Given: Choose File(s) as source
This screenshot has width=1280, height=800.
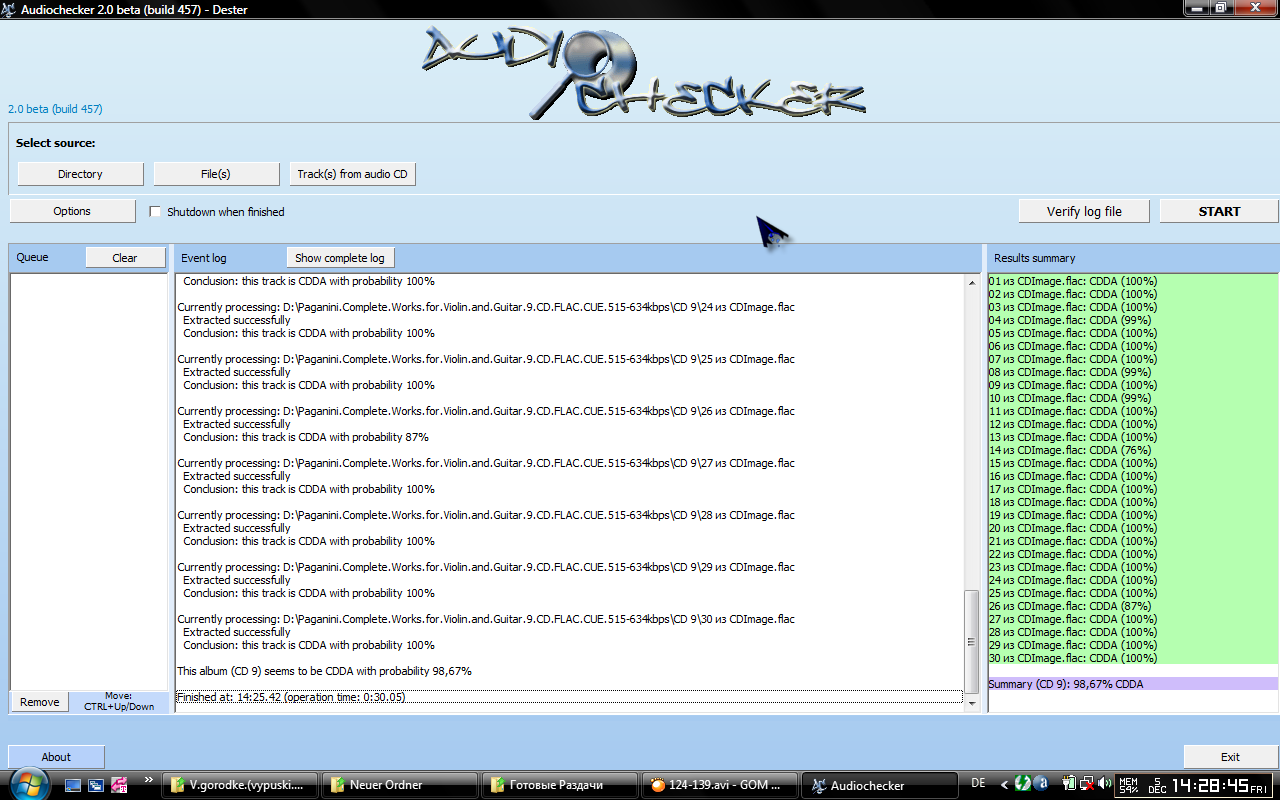Looking at the screenshot, I should 216,174.
